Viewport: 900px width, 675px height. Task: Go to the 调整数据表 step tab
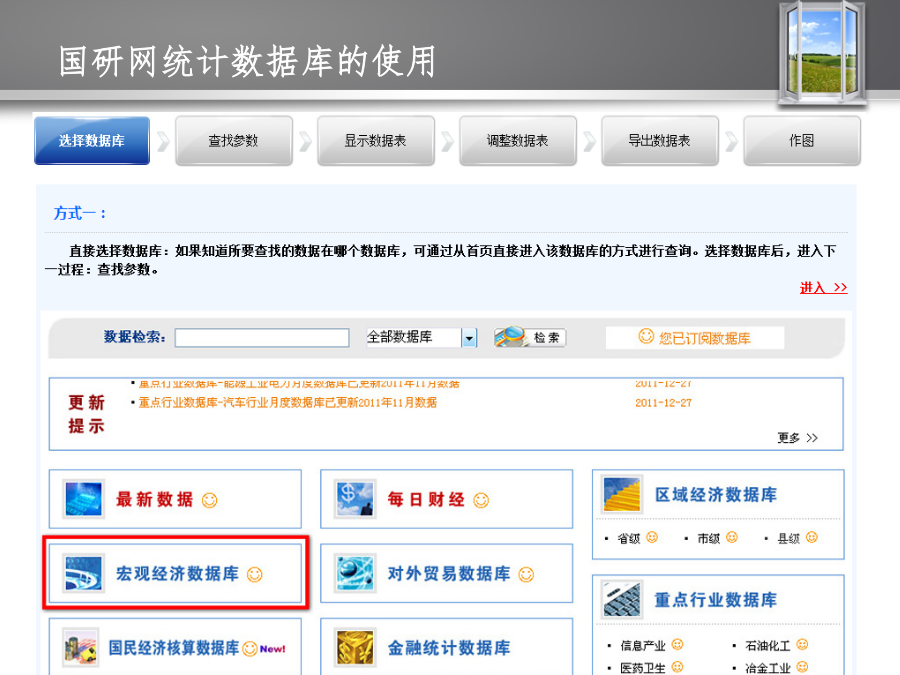[518, 141]
